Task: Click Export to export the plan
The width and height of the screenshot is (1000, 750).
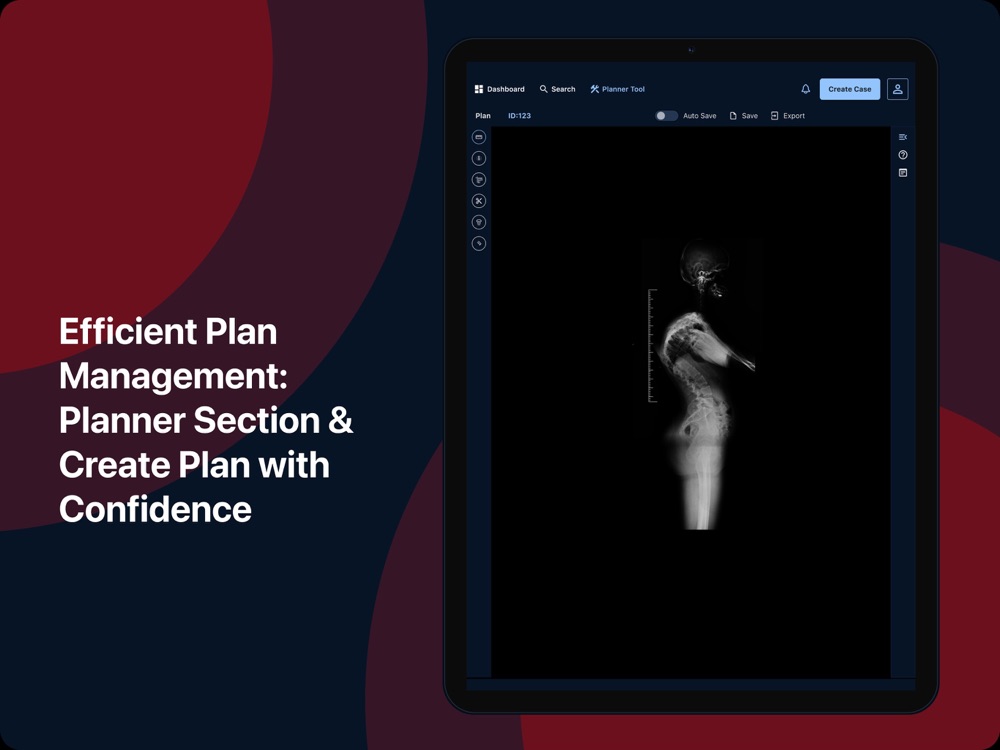Action: point(788,115)
